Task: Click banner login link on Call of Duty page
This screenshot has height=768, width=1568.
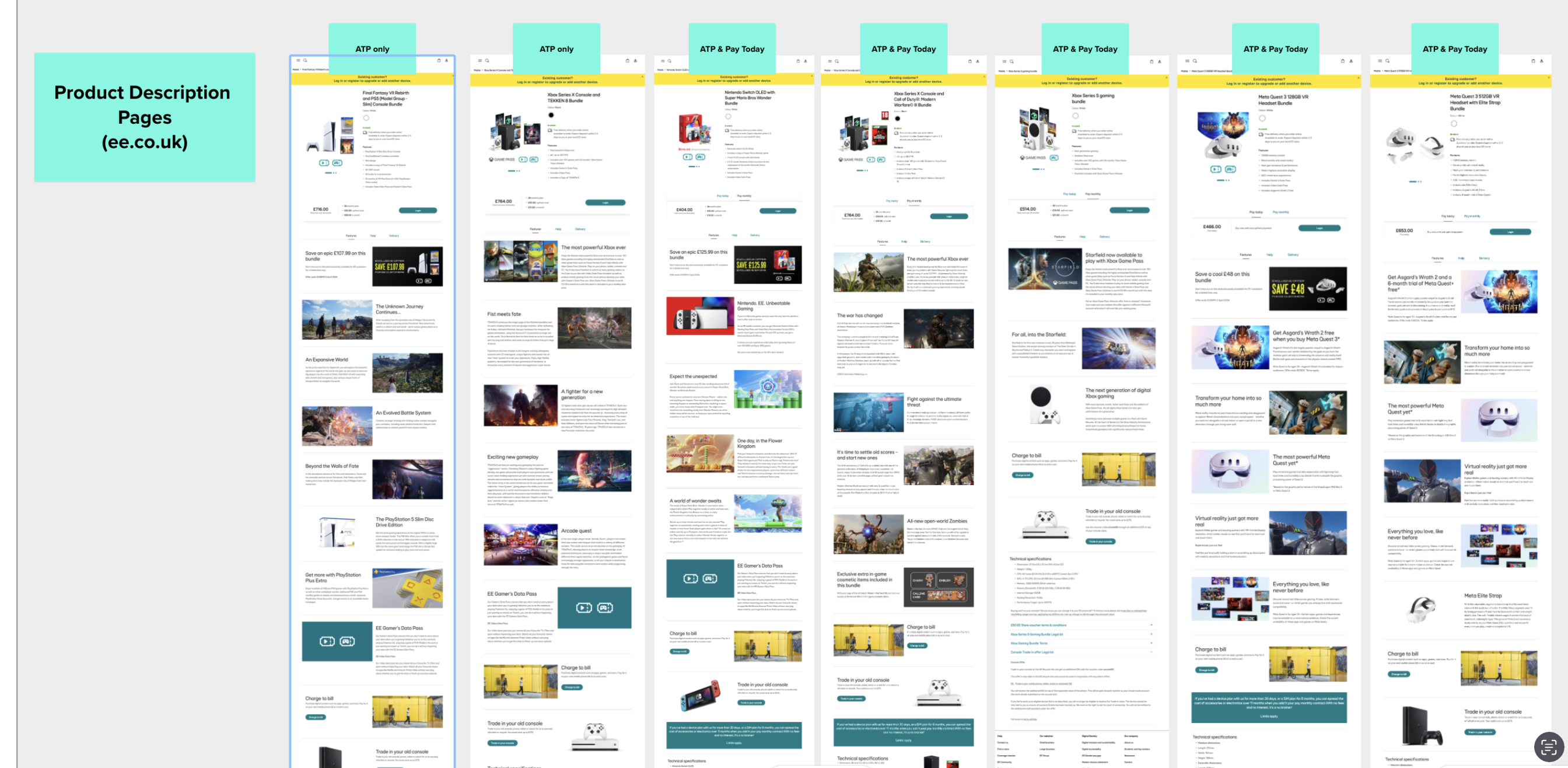Action: (x=904, y=81)
